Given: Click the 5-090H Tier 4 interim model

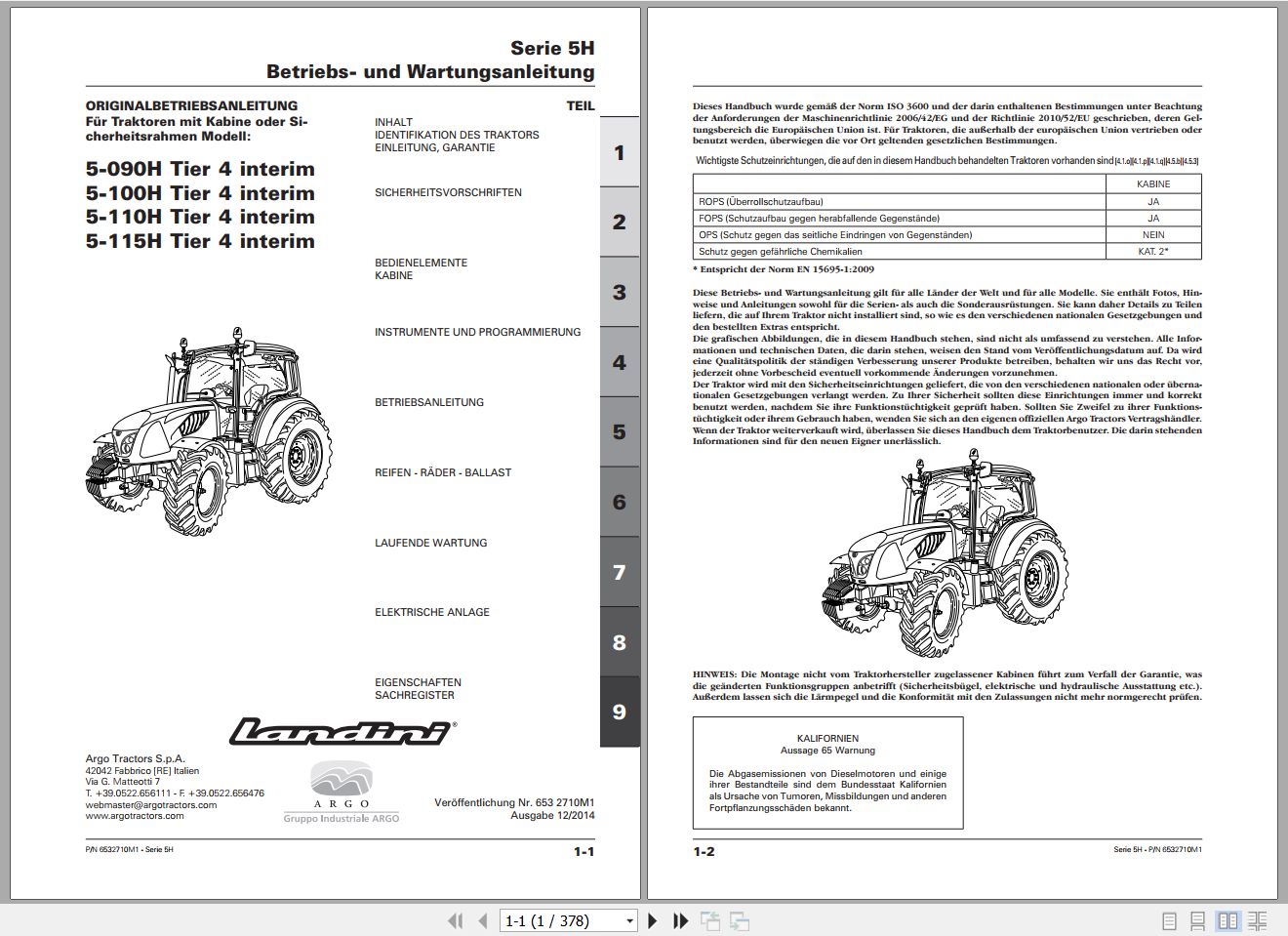Looking at the screenshot, I should [200, 169].
